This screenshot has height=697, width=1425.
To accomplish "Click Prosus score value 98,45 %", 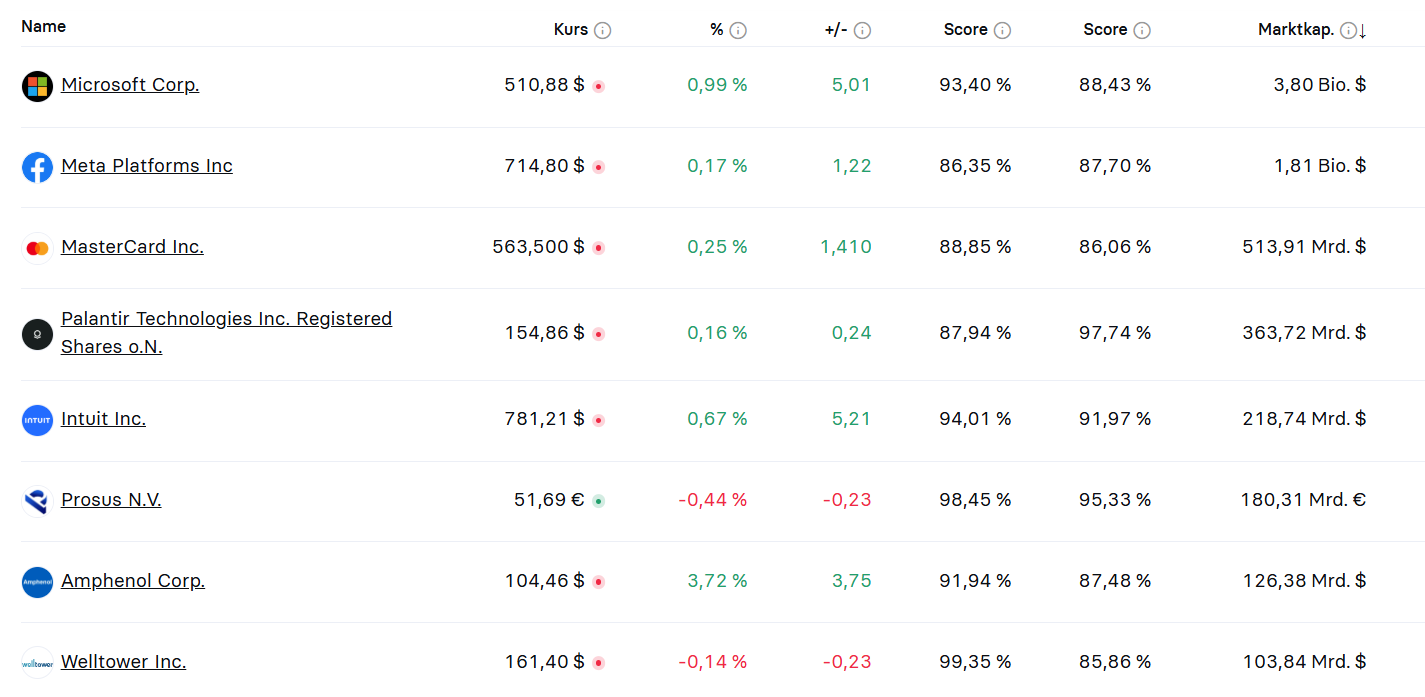I will tap(975, 500).
